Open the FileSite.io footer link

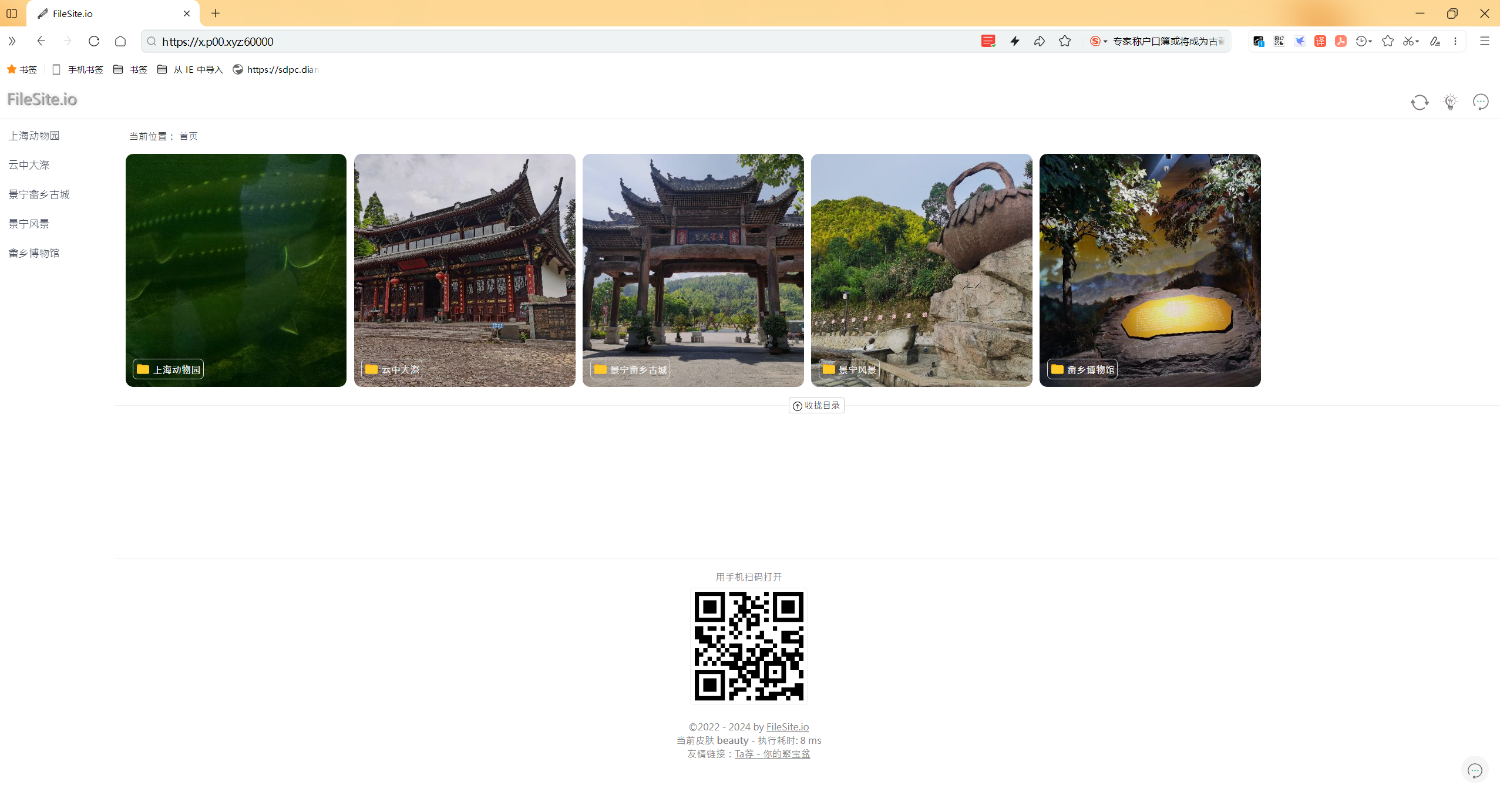(x=788, y=727)
